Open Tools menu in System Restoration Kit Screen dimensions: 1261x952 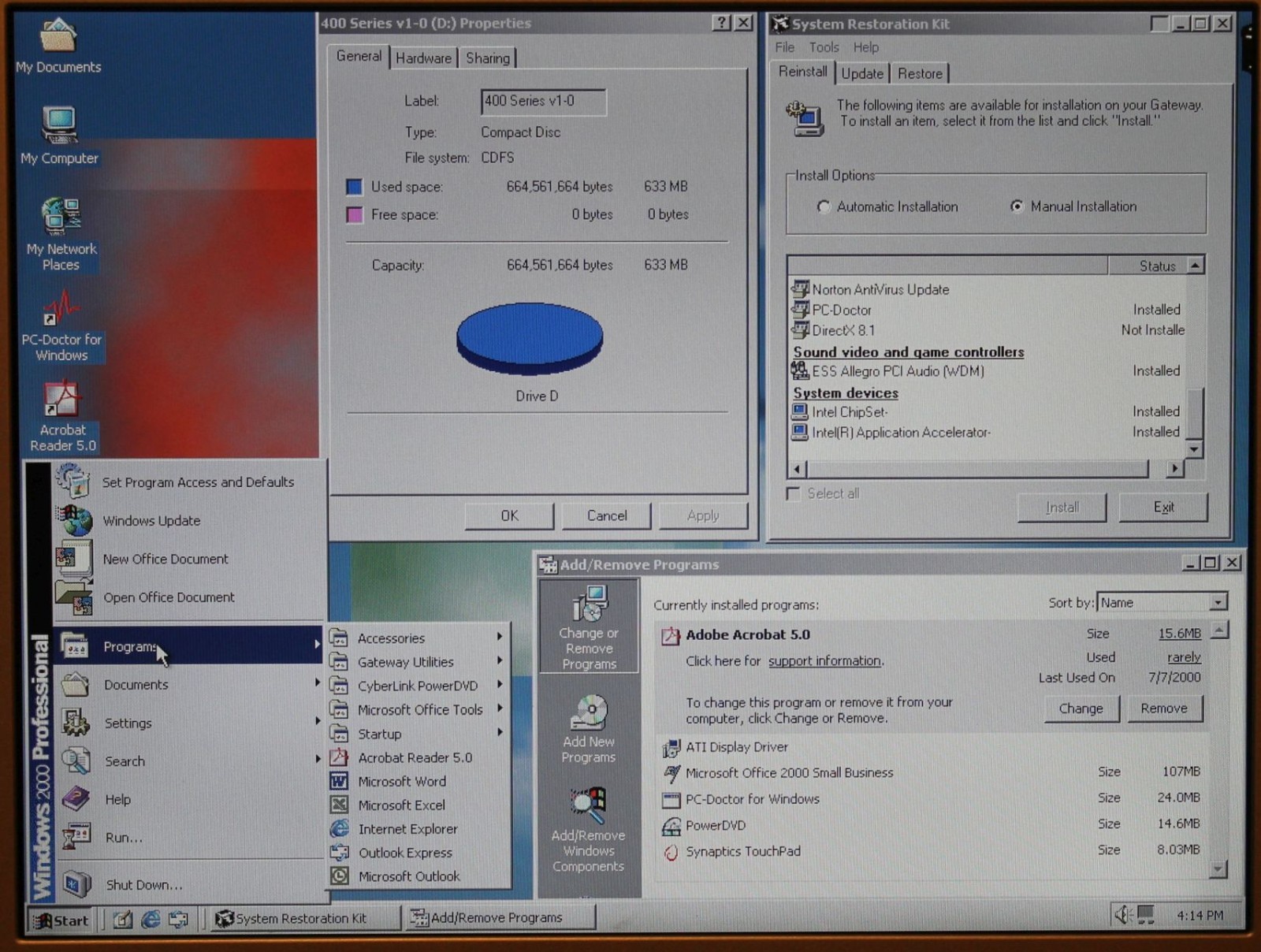pyautogui.click(x=824, y=47)
